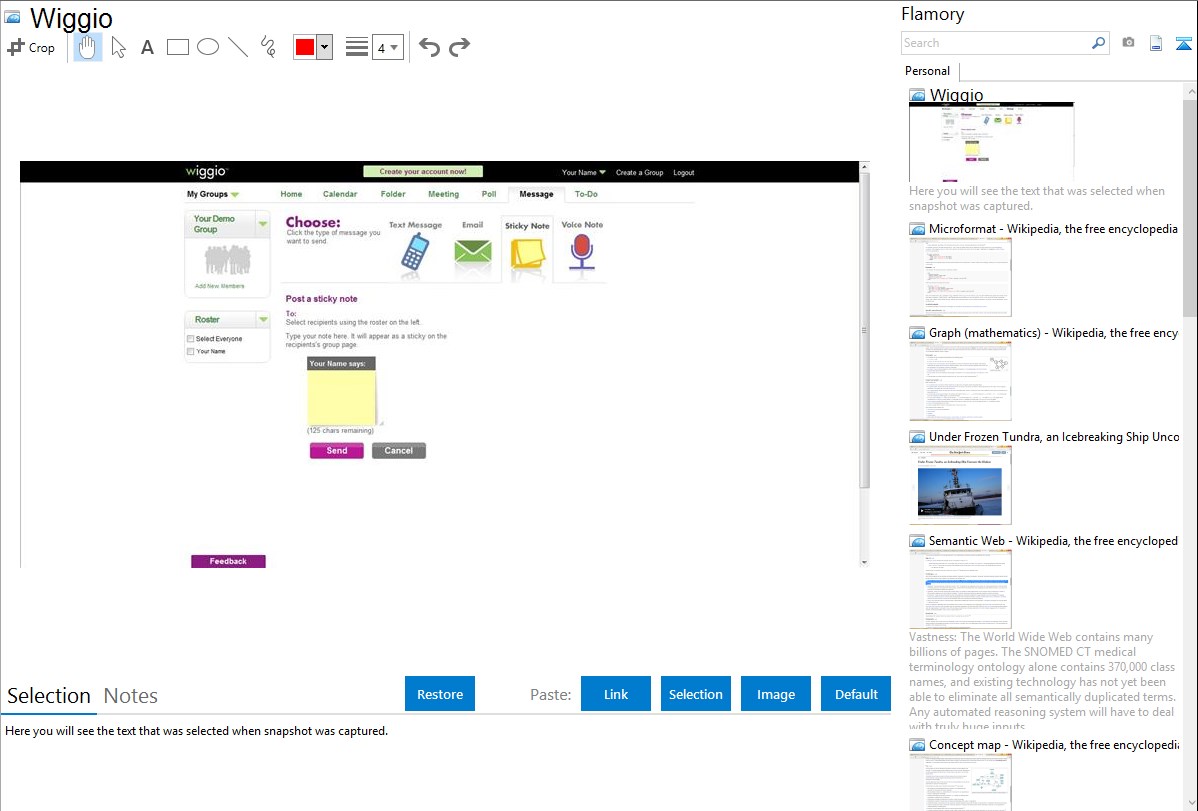Click the red color swatch
Screen dimensions: 1198x811
point(305,47)
